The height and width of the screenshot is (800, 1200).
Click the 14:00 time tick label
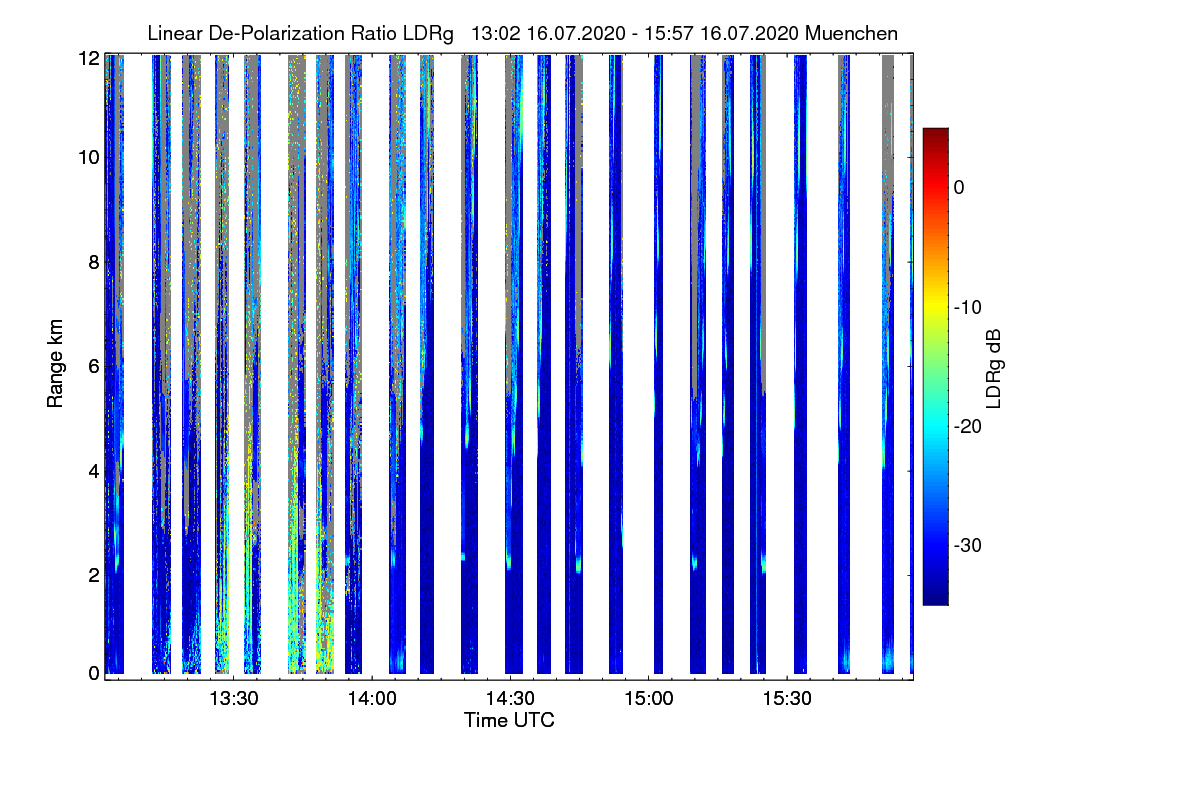[371, 699]
